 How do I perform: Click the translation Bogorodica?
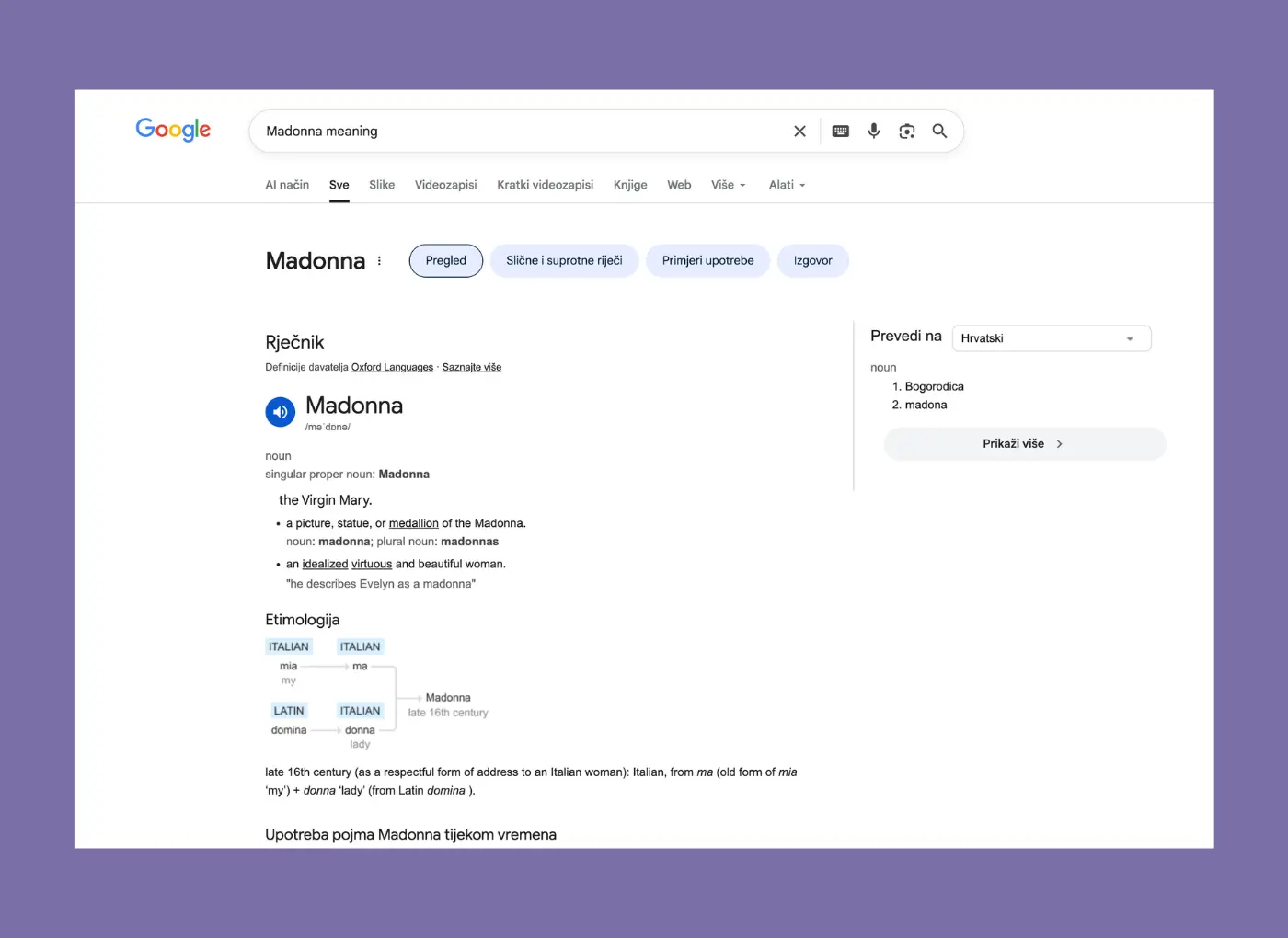click(935, 387)
